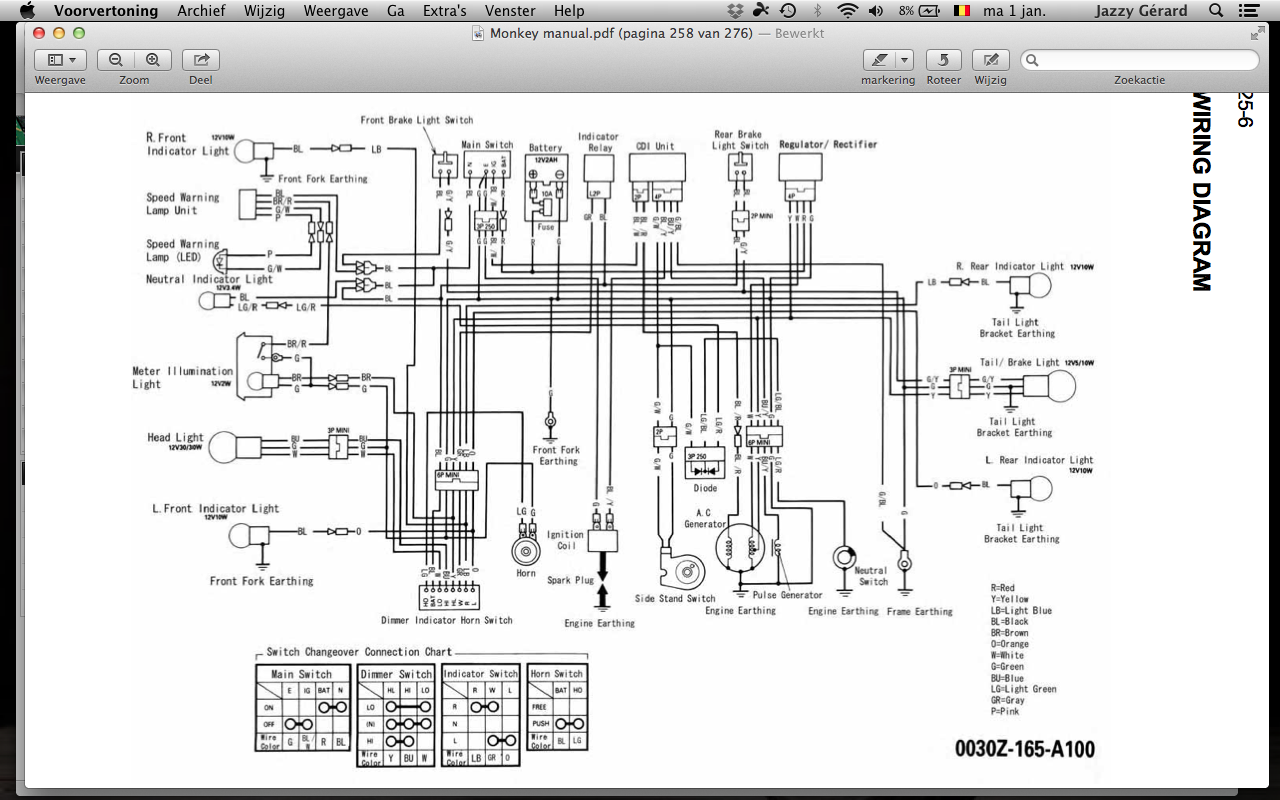This screenshot has width=1280, height=800.
Task: Open the Extra's menu
Action: pos(445,11)
